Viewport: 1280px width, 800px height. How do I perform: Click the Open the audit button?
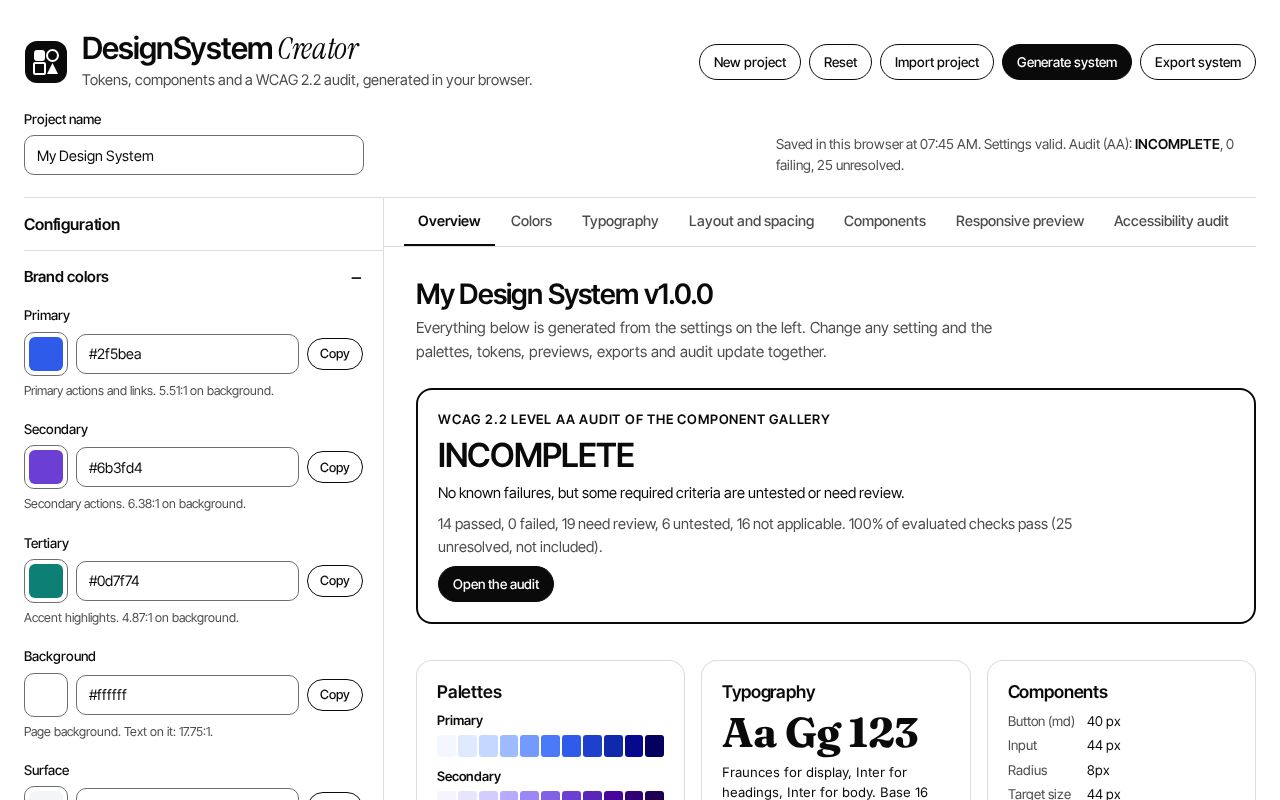click(x=496, y=584)
